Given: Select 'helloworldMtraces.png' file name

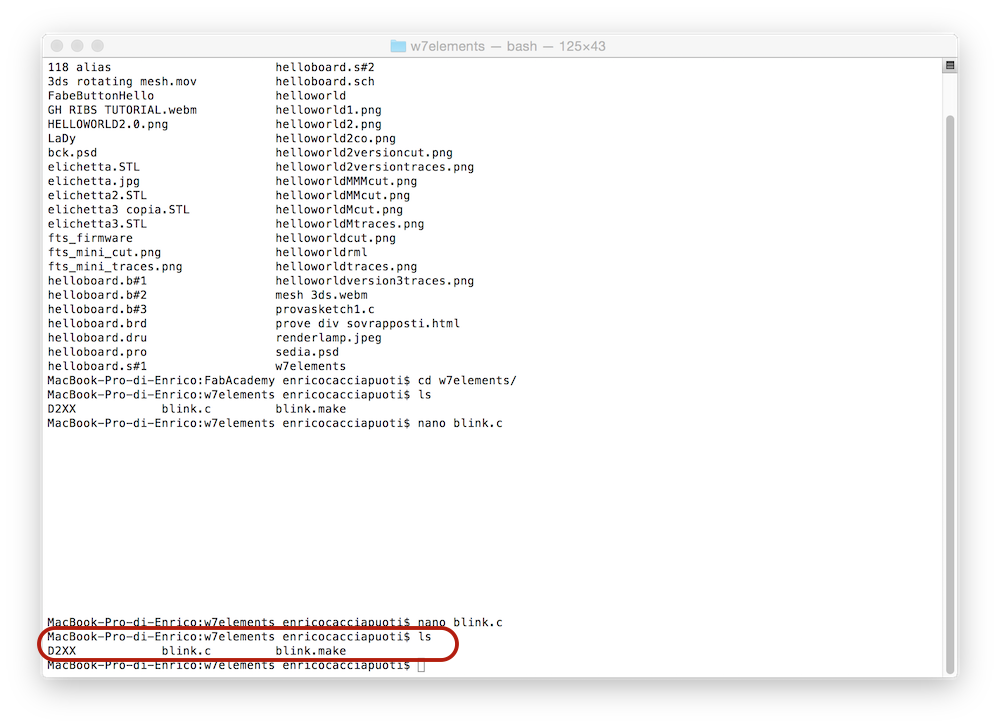Looking at the screenshot, I should (349, 224).
